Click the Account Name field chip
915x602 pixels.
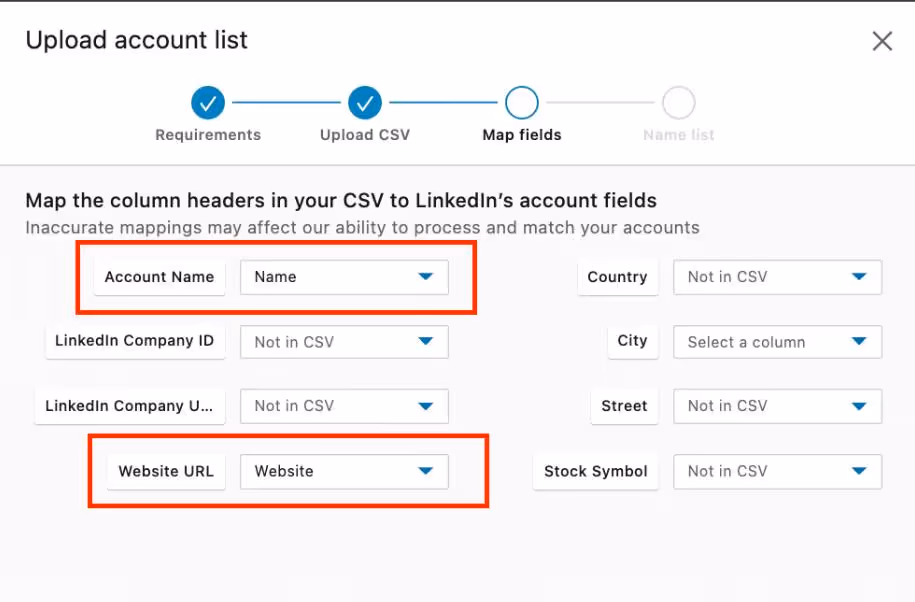coord(159,277)
